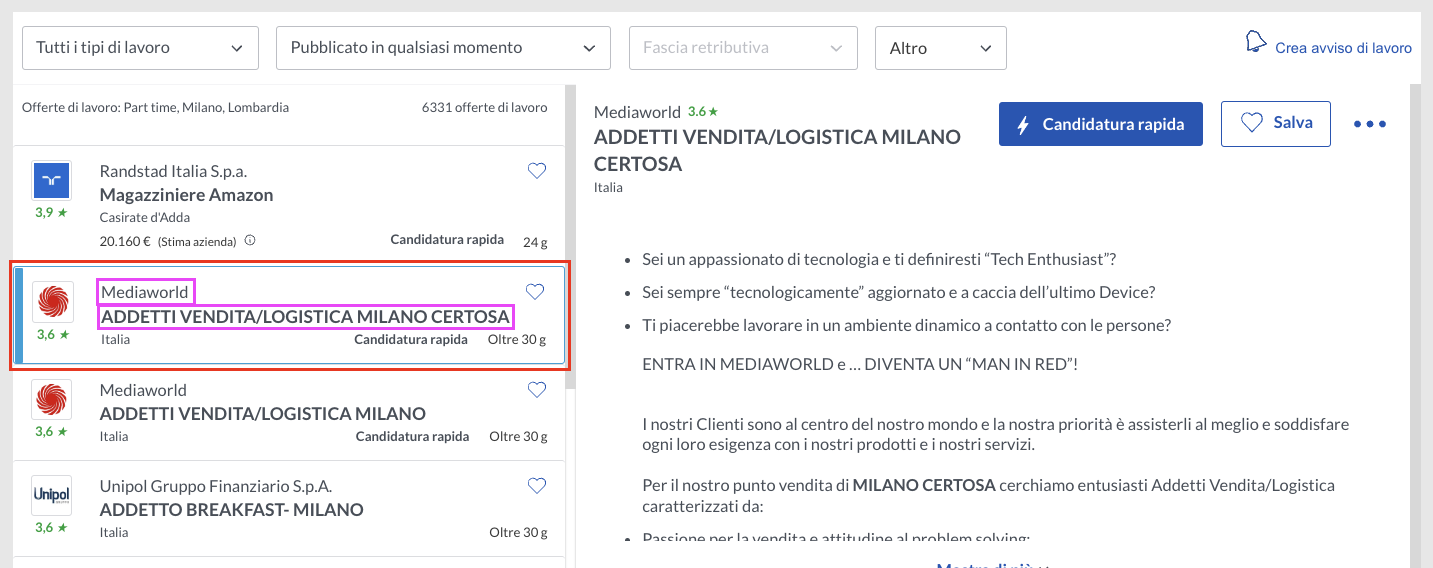
Task: Click the Salva button
Action: (x=1275, y=124)
